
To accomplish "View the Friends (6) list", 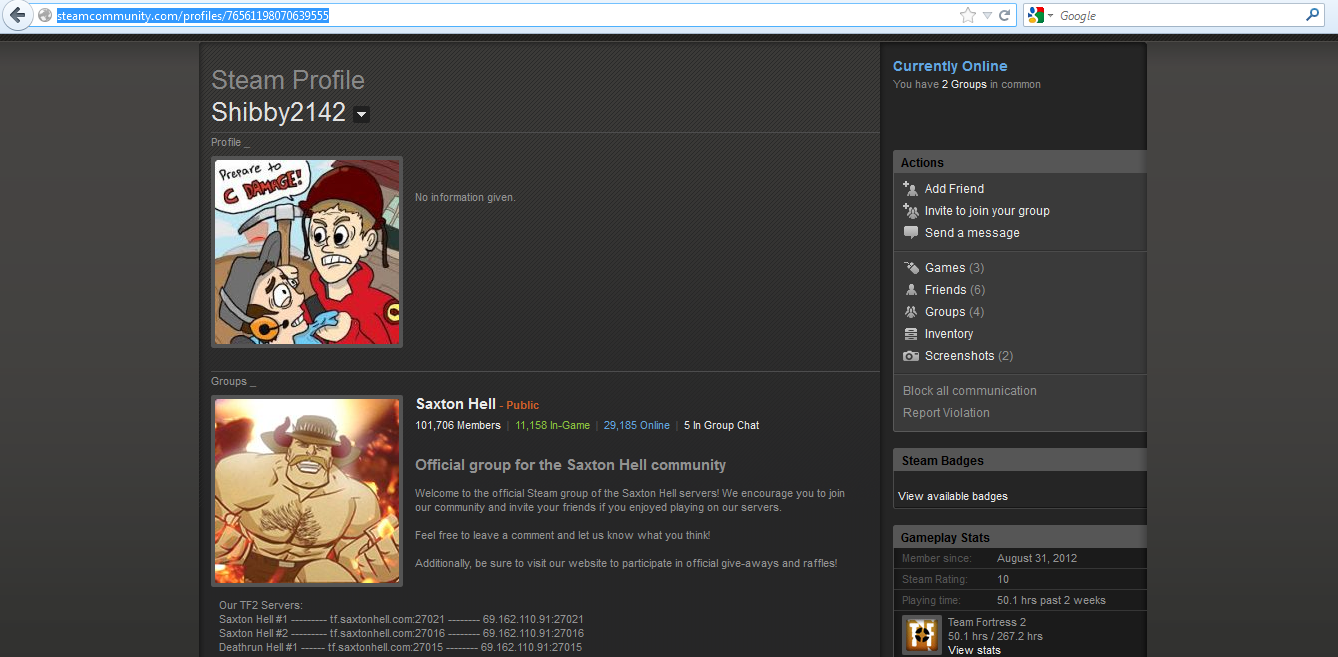I will click(955, 290).
